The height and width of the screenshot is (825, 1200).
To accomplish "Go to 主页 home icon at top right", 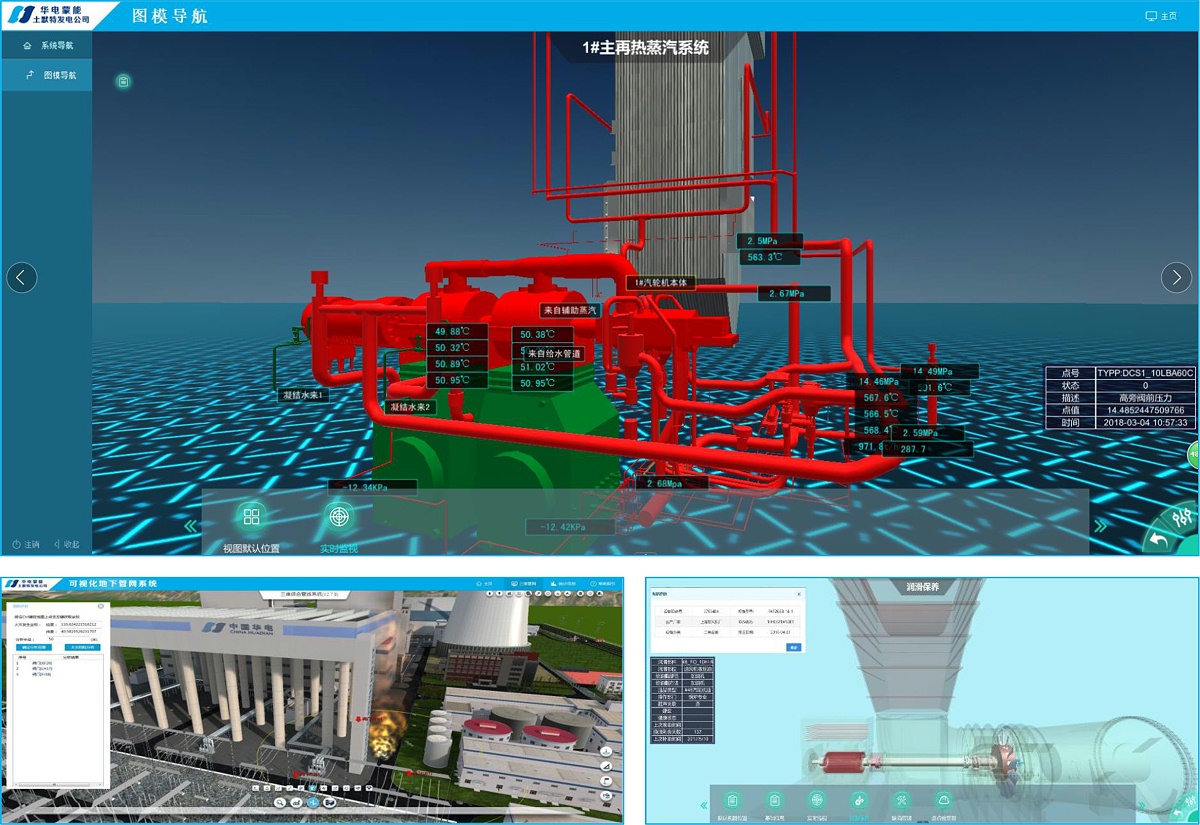I will pyautogui.click(x=1161, y=16).
